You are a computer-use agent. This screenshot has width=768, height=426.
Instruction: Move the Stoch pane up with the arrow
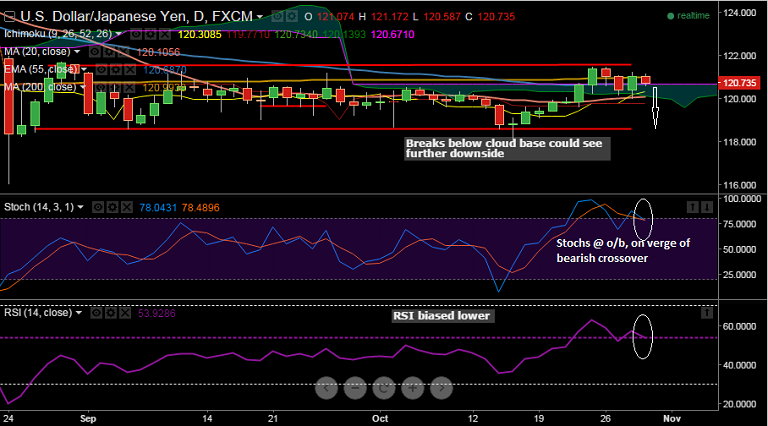point(692,207)
